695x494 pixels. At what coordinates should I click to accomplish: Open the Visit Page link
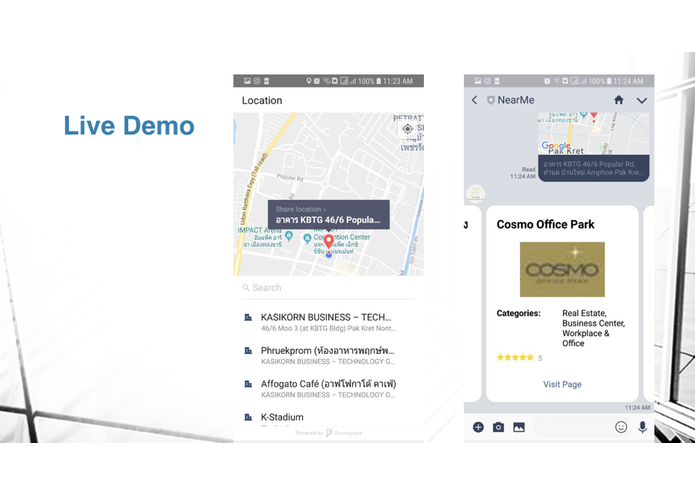pos(562,384)
